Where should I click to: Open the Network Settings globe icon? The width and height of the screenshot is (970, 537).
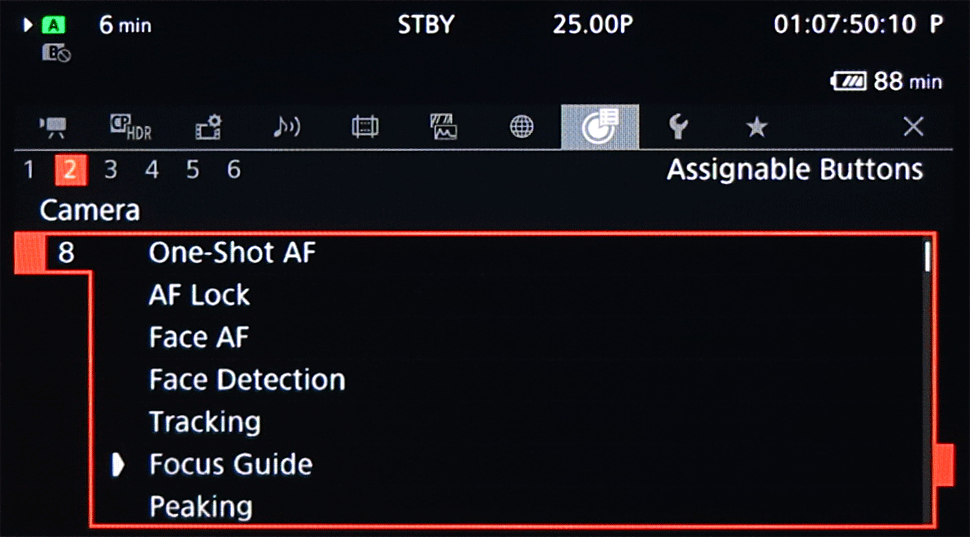tap(521, 127)
